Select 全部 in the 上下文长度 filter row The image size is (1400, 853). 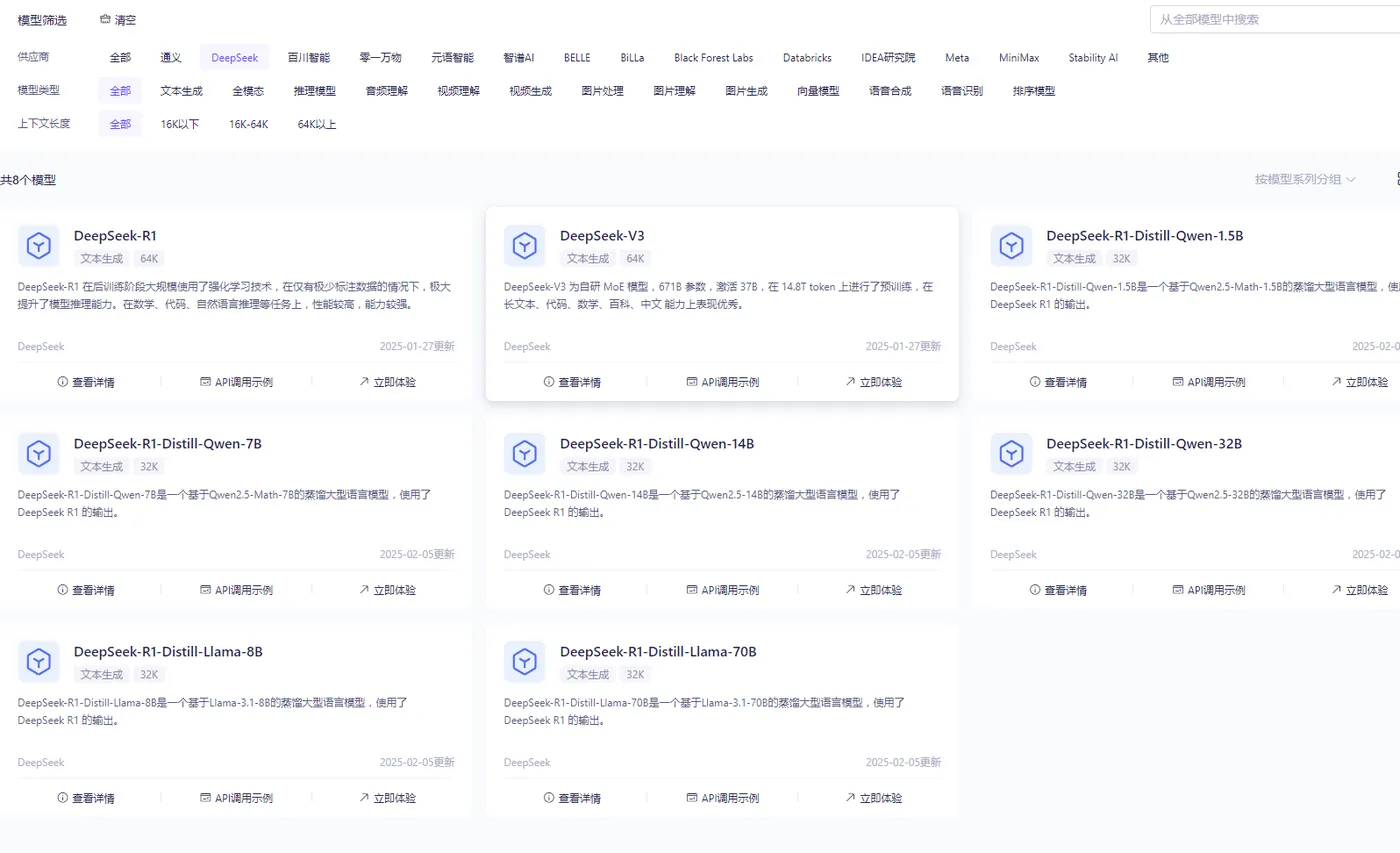pyautogui.click(x=120, y=124)
